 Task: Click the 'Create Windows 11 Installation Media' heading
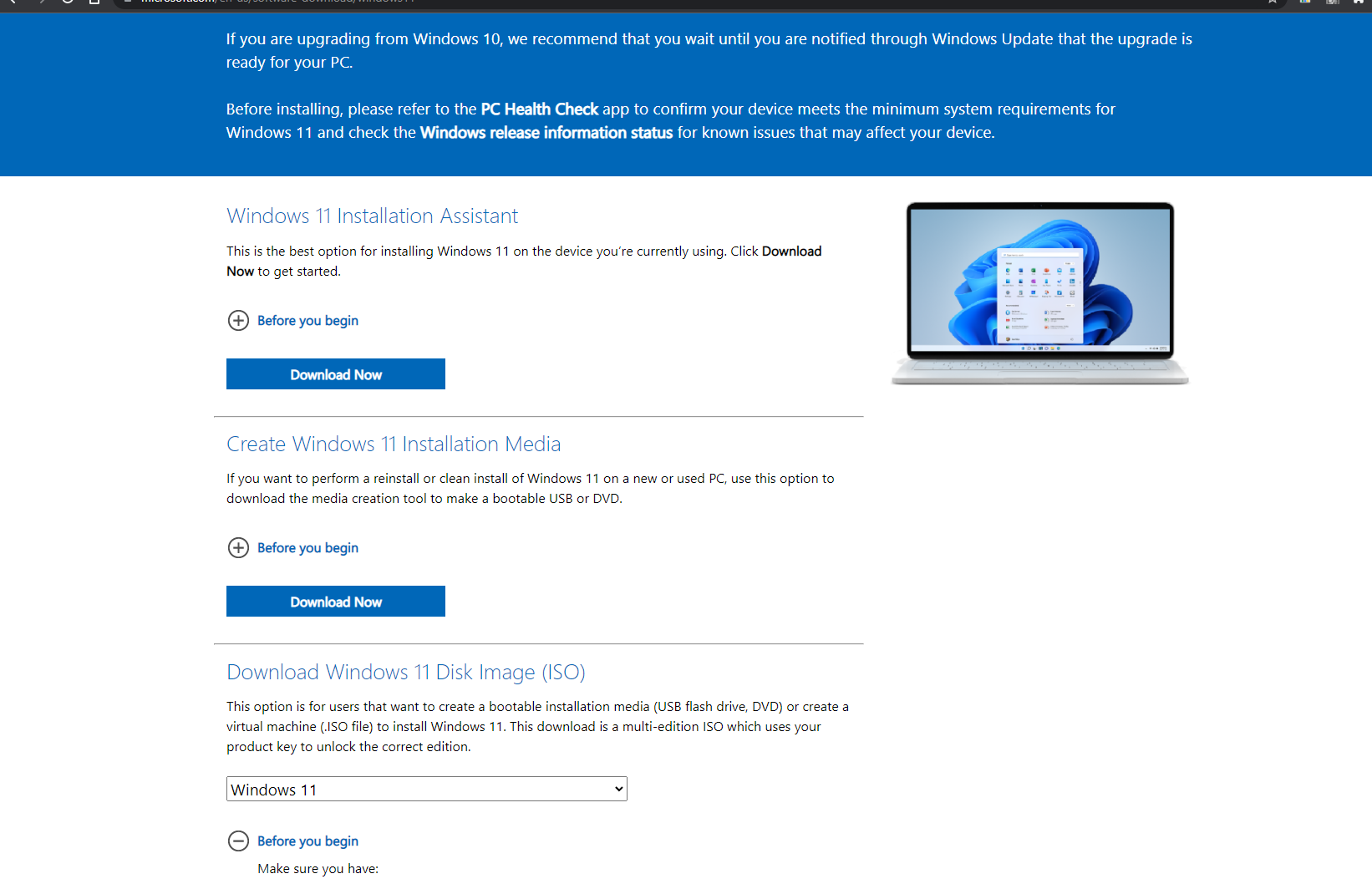pos(394,445)
